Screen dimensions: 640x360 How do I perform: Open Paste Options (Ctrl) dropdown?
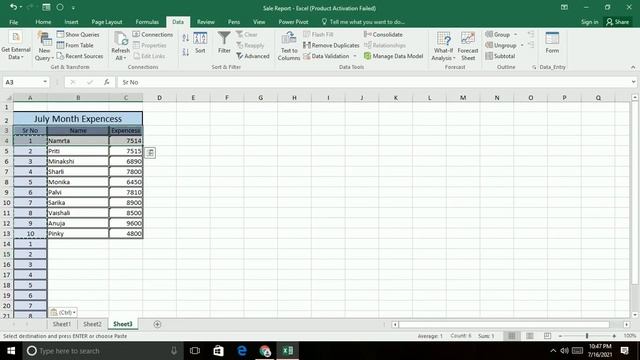62,312
